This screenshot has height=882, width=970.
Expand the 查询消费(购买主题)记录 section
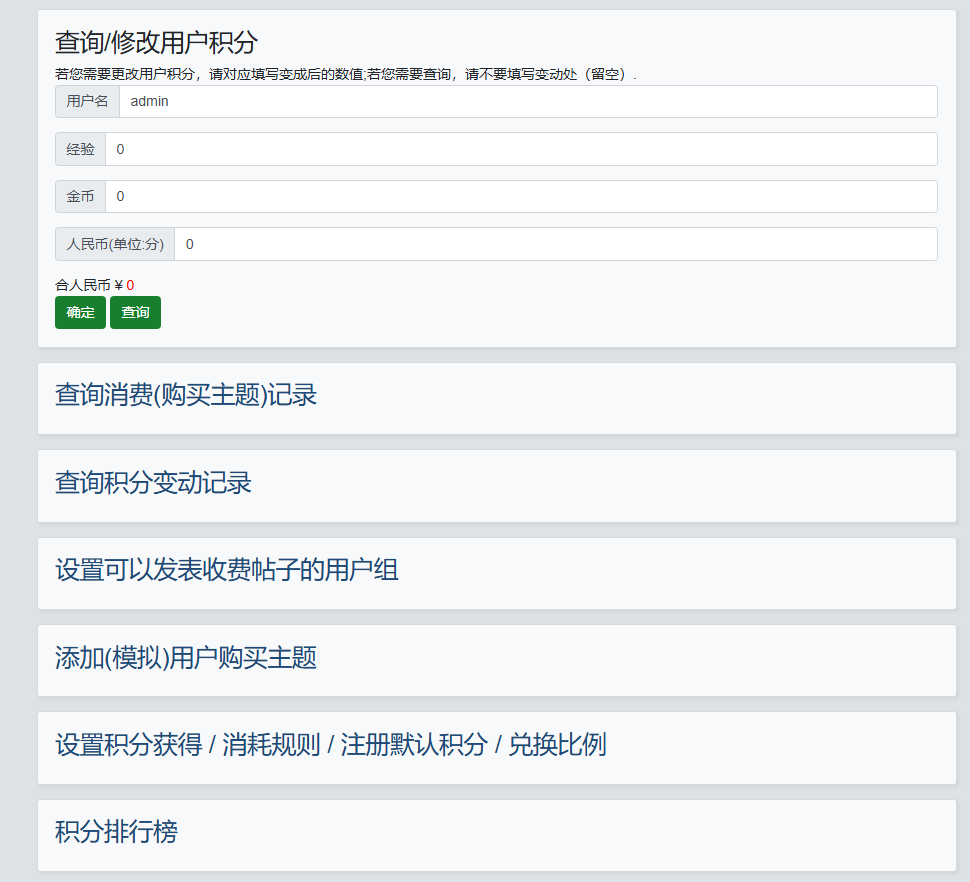pos(186,395)
